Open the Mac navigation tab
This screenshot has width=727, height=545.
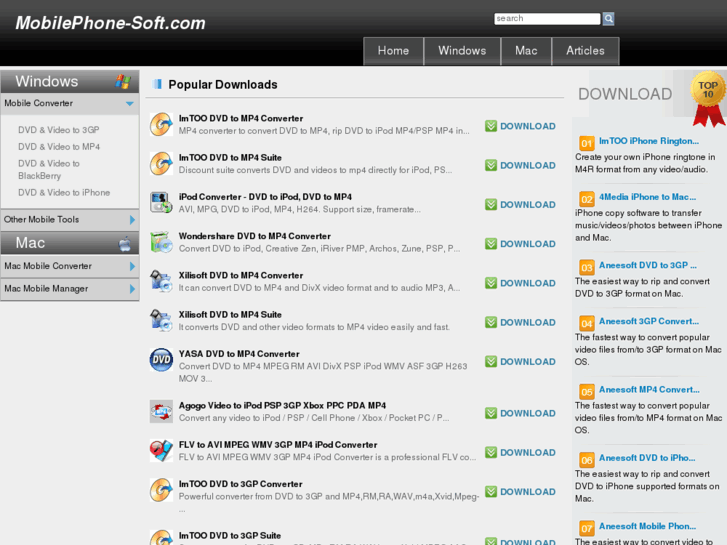coord(526,51)
